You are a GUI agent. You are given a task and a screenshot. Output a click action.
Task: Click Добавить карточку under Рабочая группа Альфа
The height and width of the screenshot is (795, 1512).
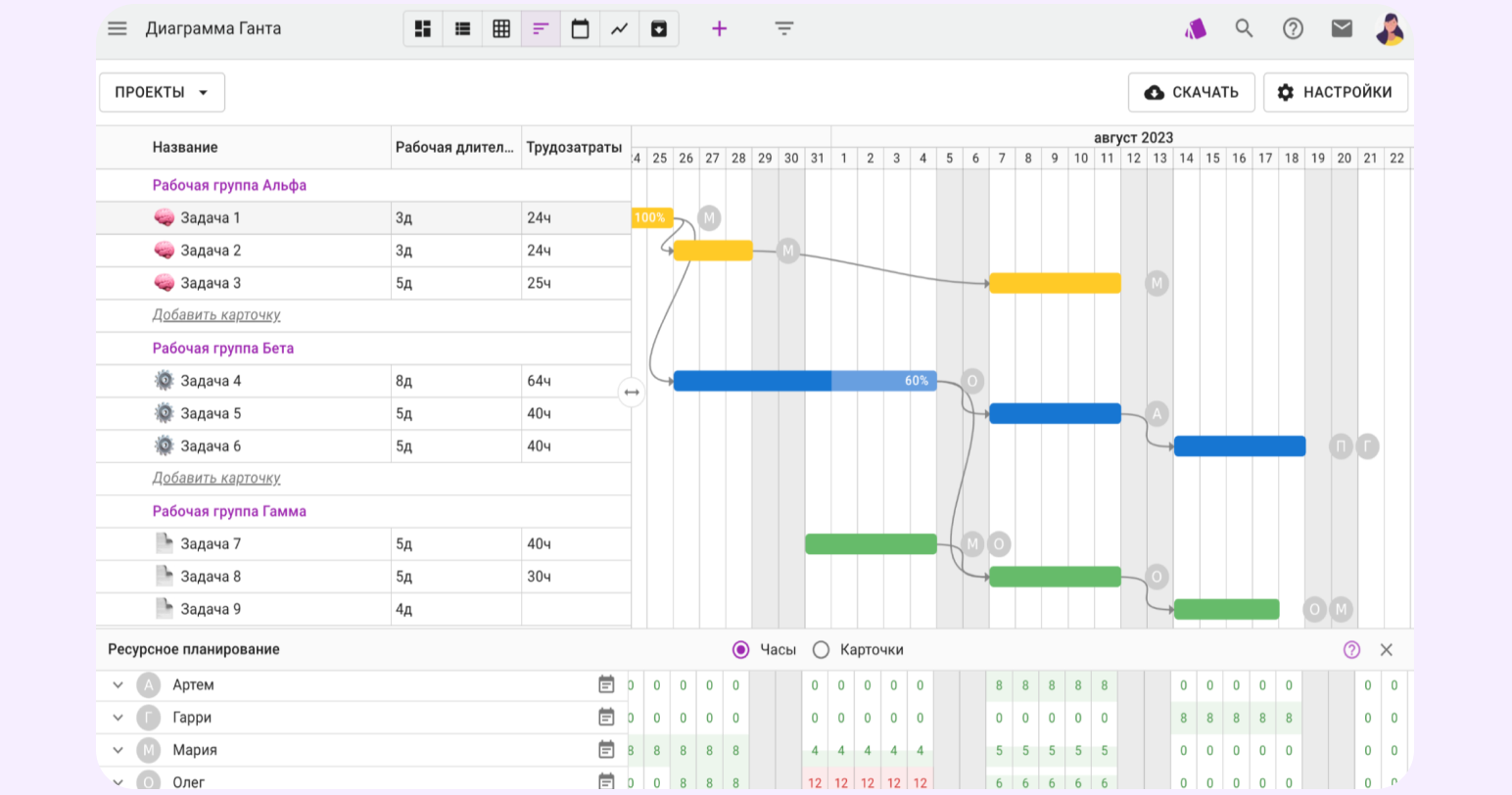point(216,315)
